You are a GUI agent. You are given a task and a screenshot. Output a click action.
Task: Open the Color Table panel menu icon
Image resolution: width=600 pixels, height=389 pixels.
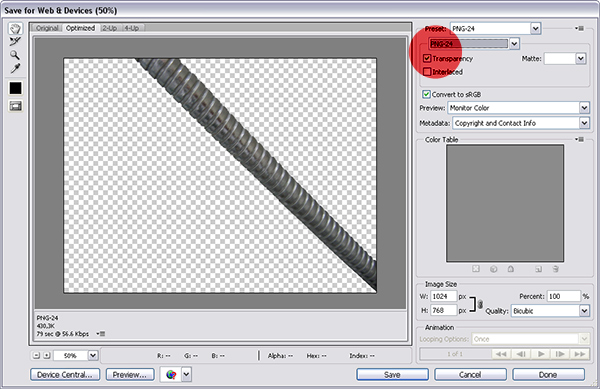click(x=579, y=140)
